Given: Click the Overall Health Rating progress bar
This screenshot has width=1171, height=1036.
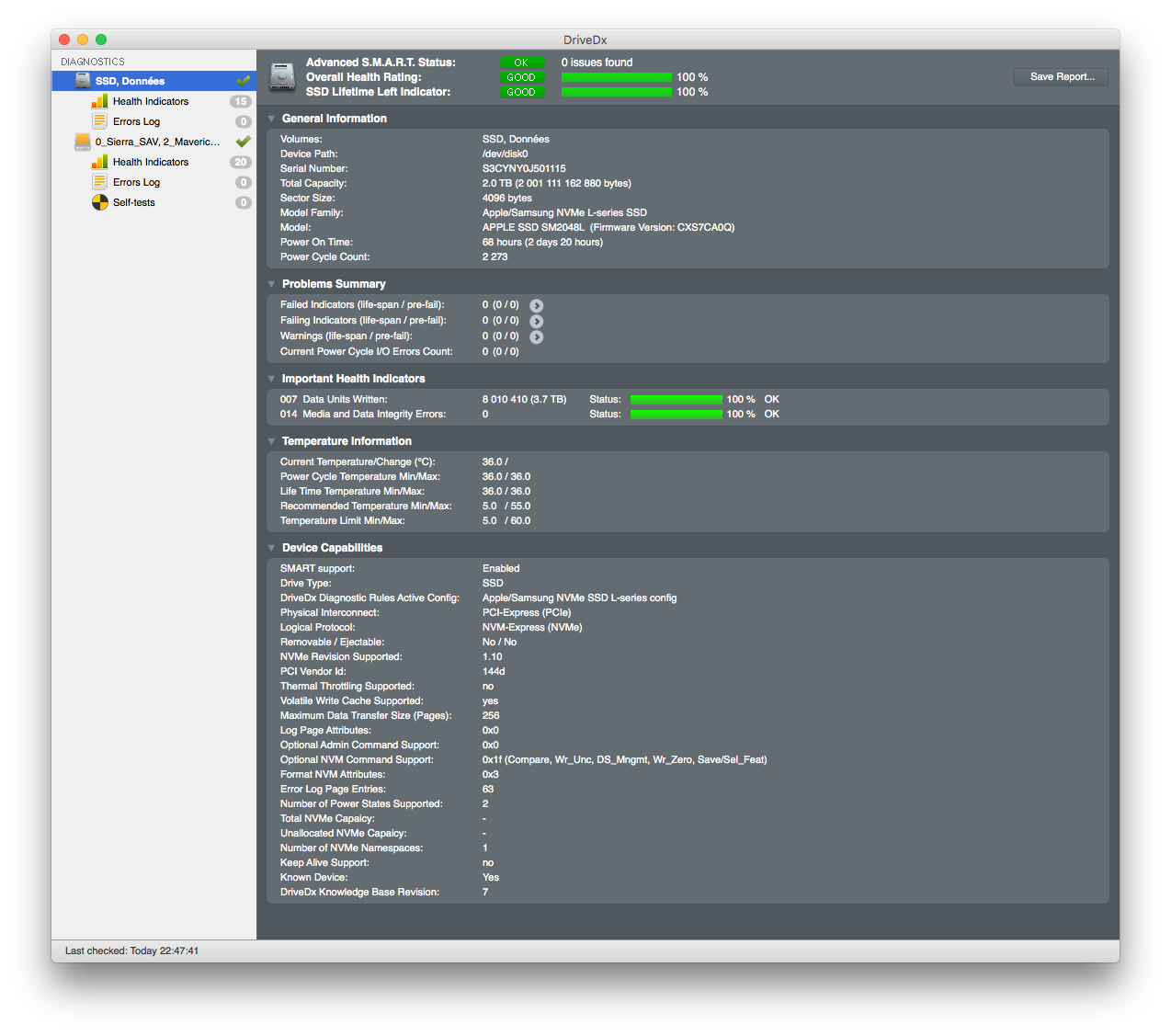Looking at the screenshot, I should (617, 77).
